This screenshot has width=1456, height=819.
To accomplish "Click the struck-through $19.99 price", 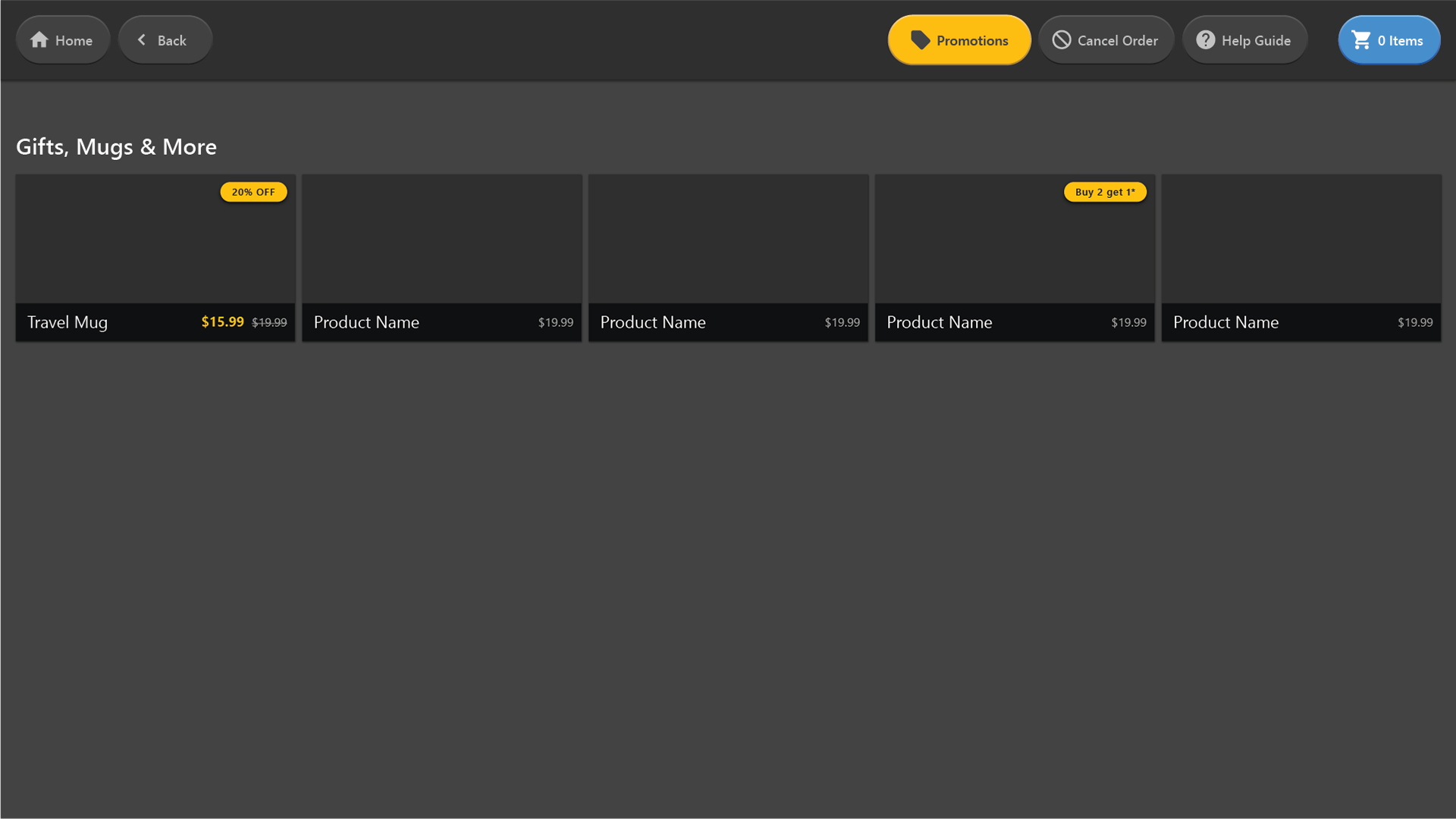I will click(269, 322).
